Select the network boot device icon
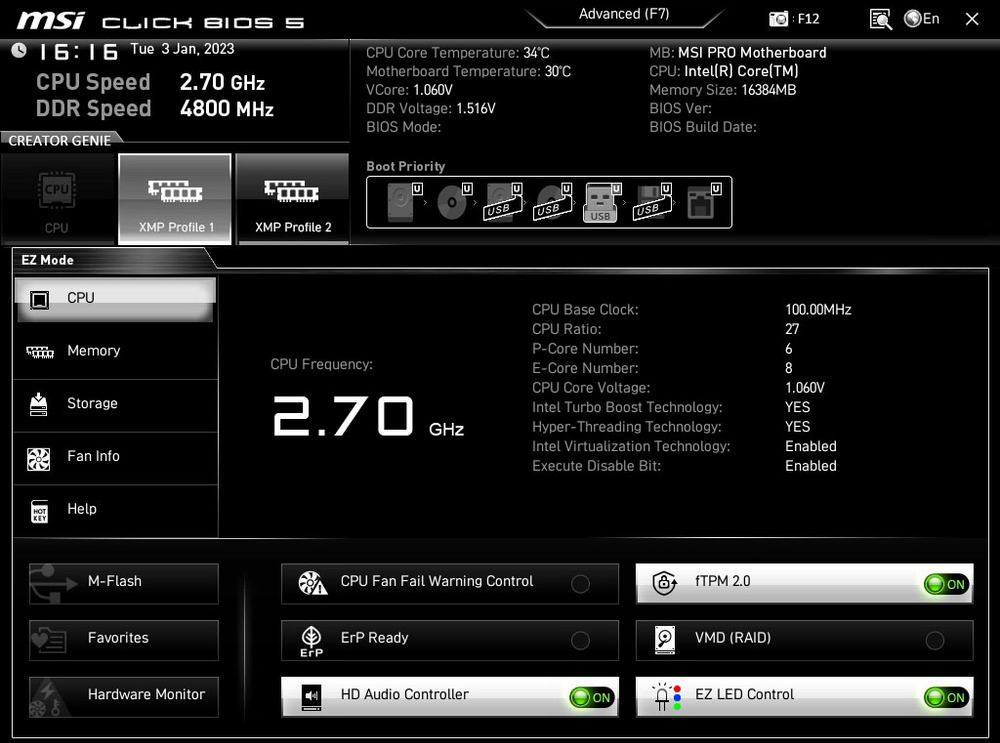This screenshot has width=1000, height=743. click(703, 202)
